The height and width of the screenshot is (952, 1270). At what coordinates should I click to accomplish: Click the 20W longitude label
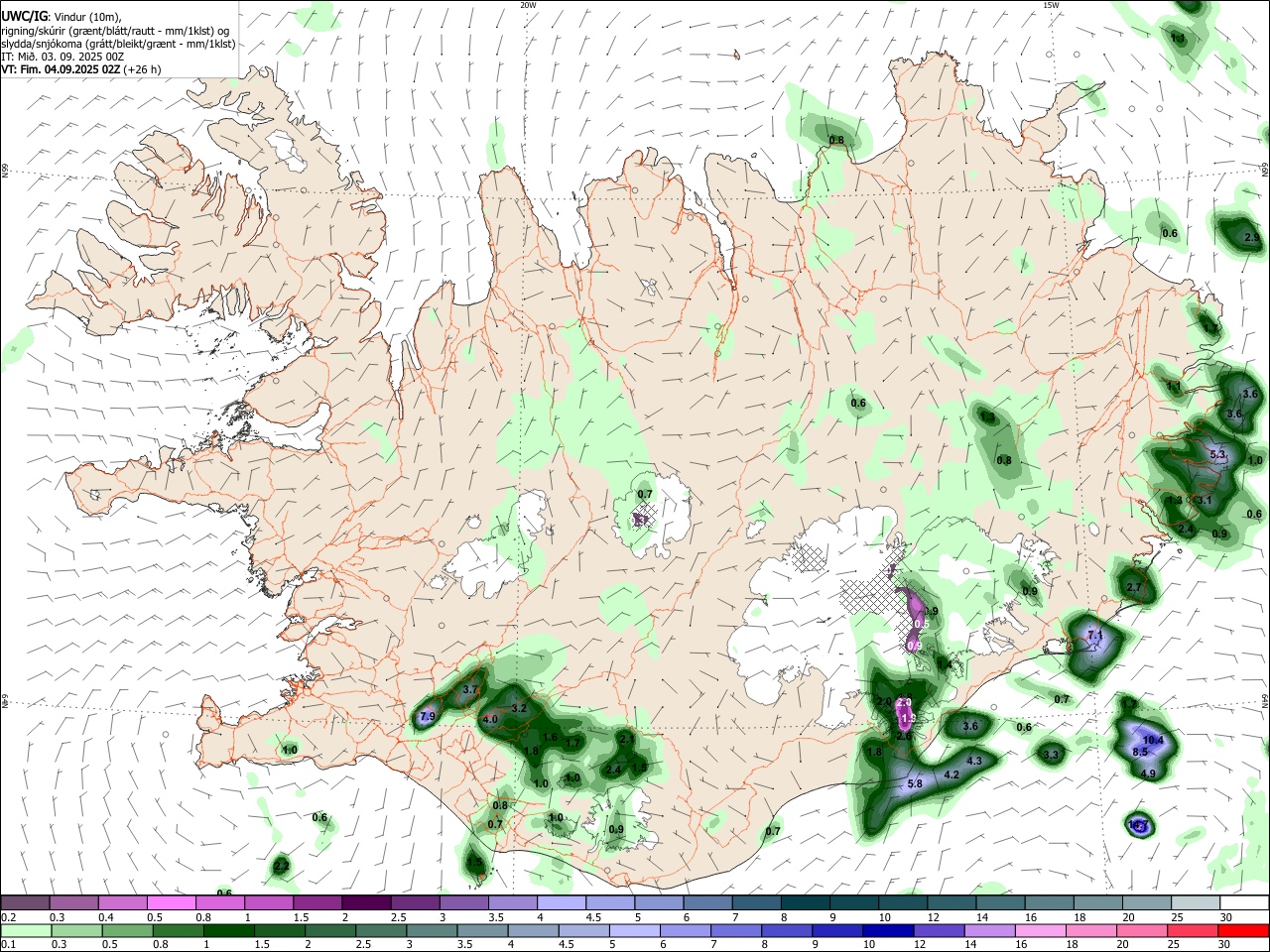tap(528, 5)
